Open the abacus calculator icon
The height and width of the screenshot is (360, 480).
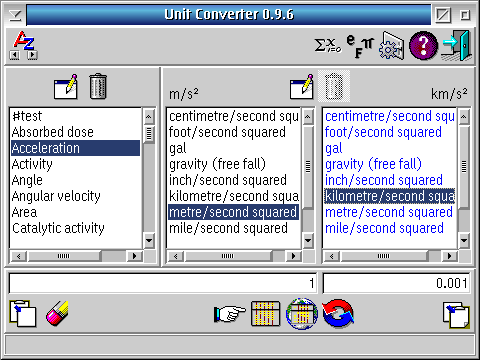coord(265,313)
